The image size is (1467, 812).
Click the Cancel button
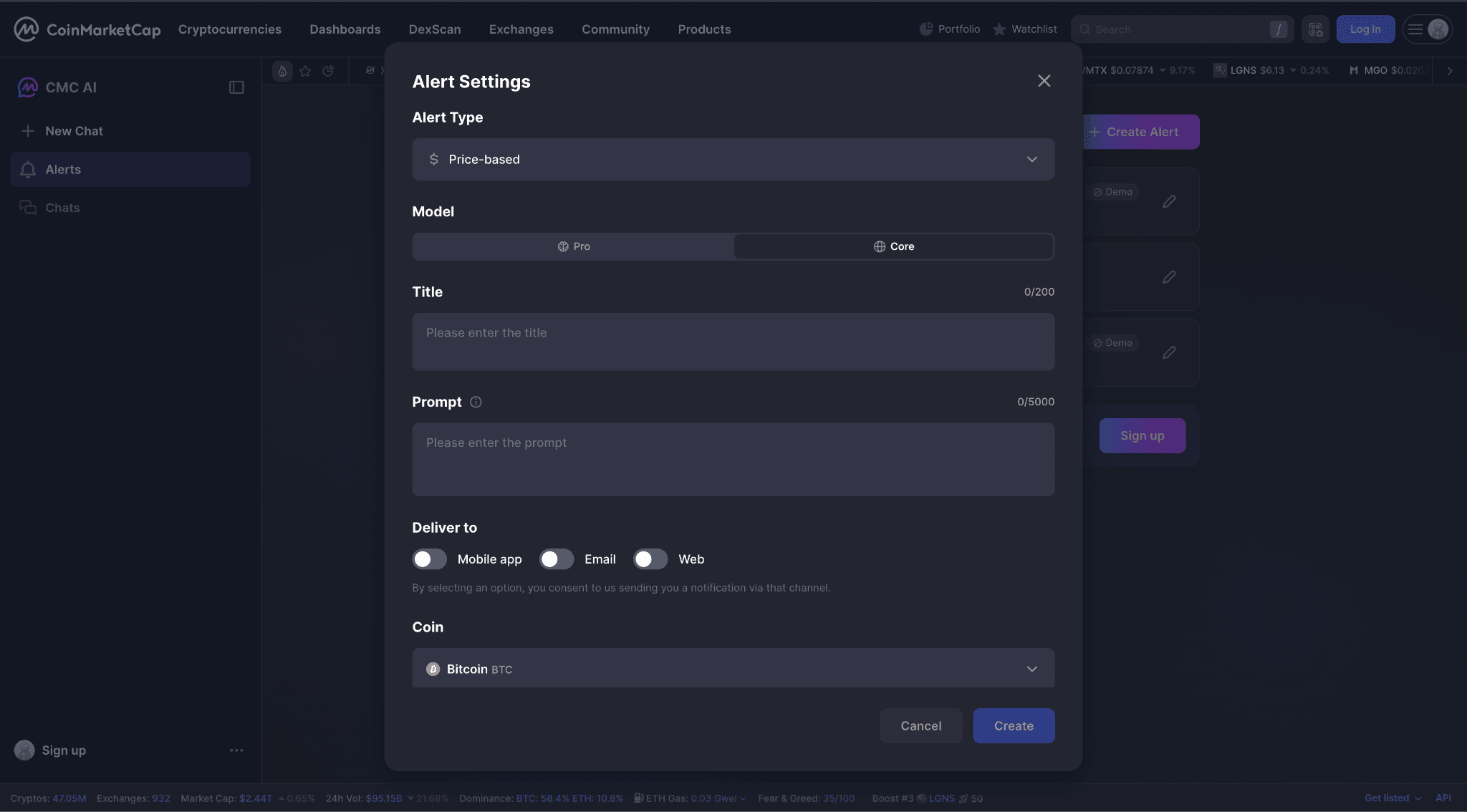pos(921,726)
